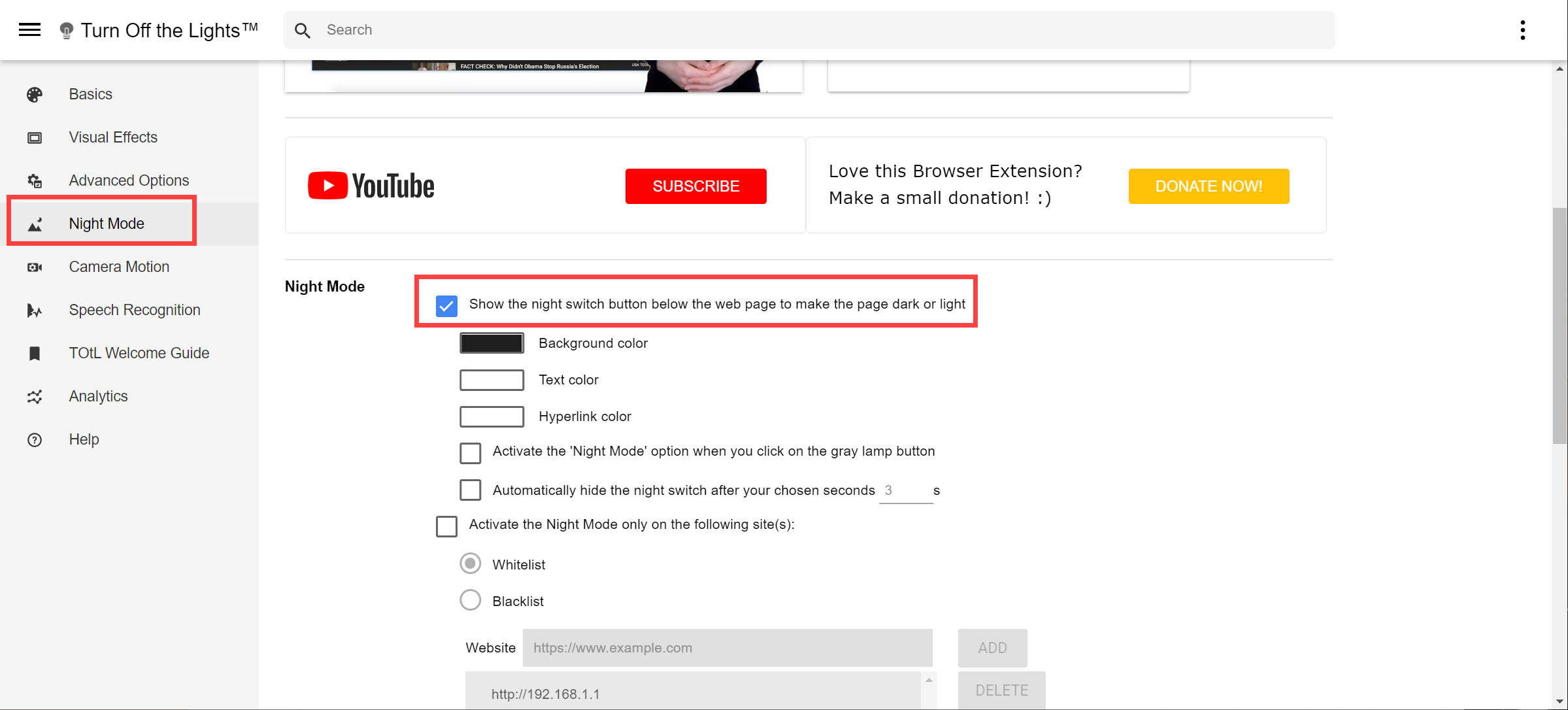Click the YouTube Subscribe button
This screenshot has height=710, width=1568.
(x=697, y=186)
